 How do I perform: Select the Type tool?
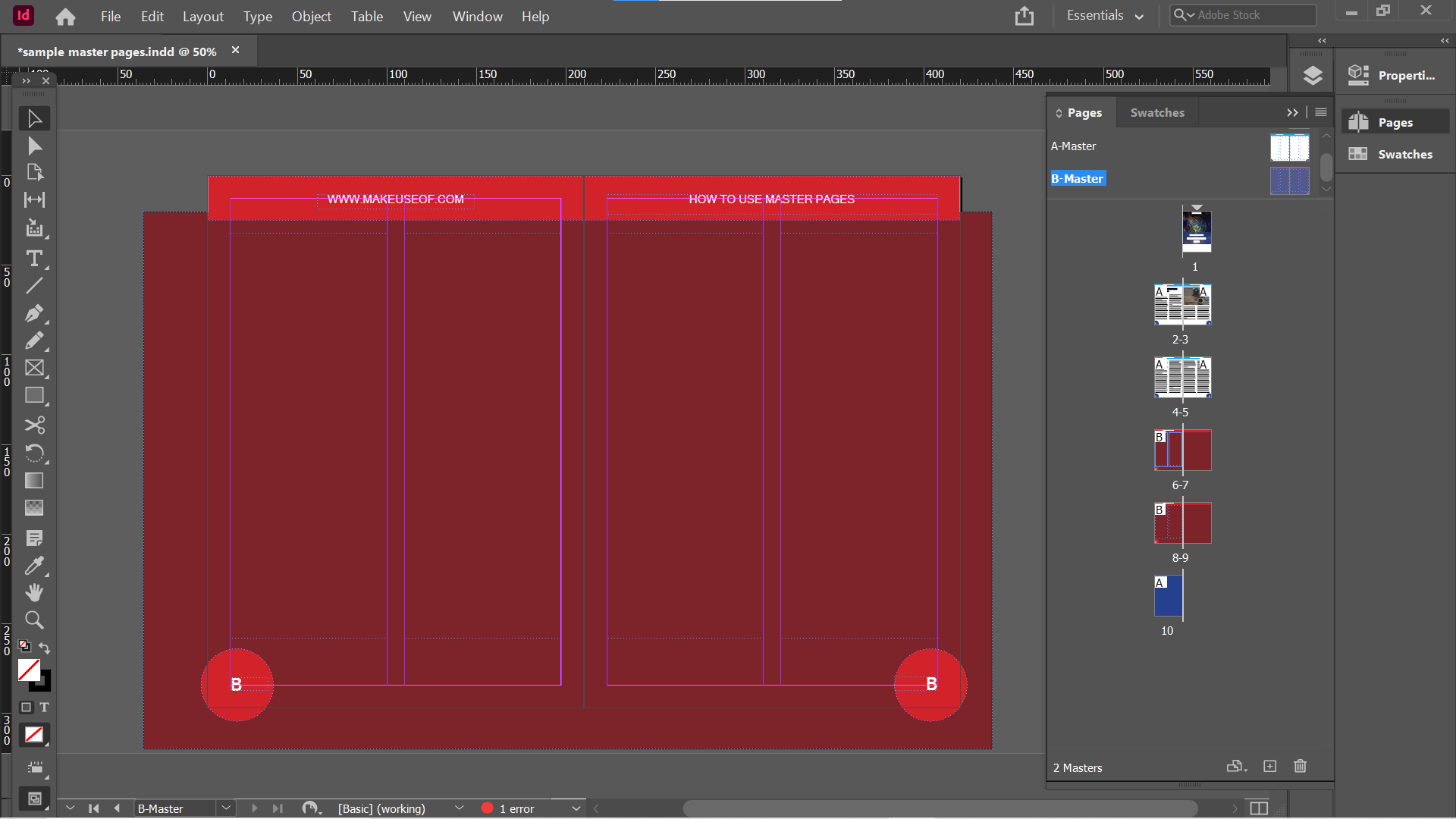[34, 259]
